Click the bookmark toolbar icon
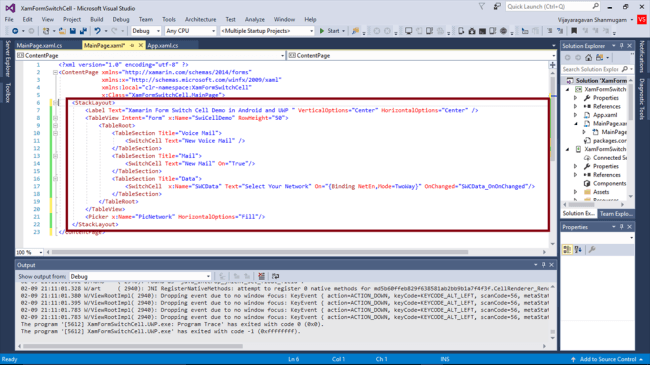650x365 pixels. (574, 31)
